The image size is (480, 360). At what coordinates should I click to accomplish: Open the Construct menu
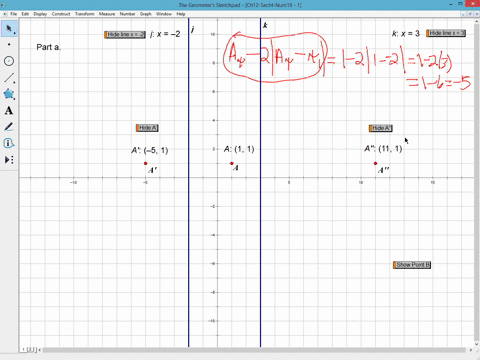pyautogui.click(x=61, y=14)
